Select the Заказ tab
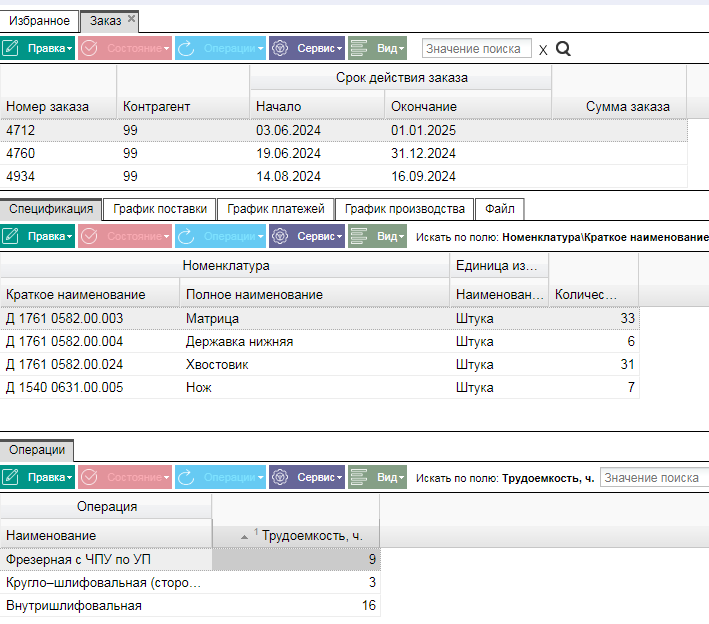709x624 pixels. click(x=105, y=21)
